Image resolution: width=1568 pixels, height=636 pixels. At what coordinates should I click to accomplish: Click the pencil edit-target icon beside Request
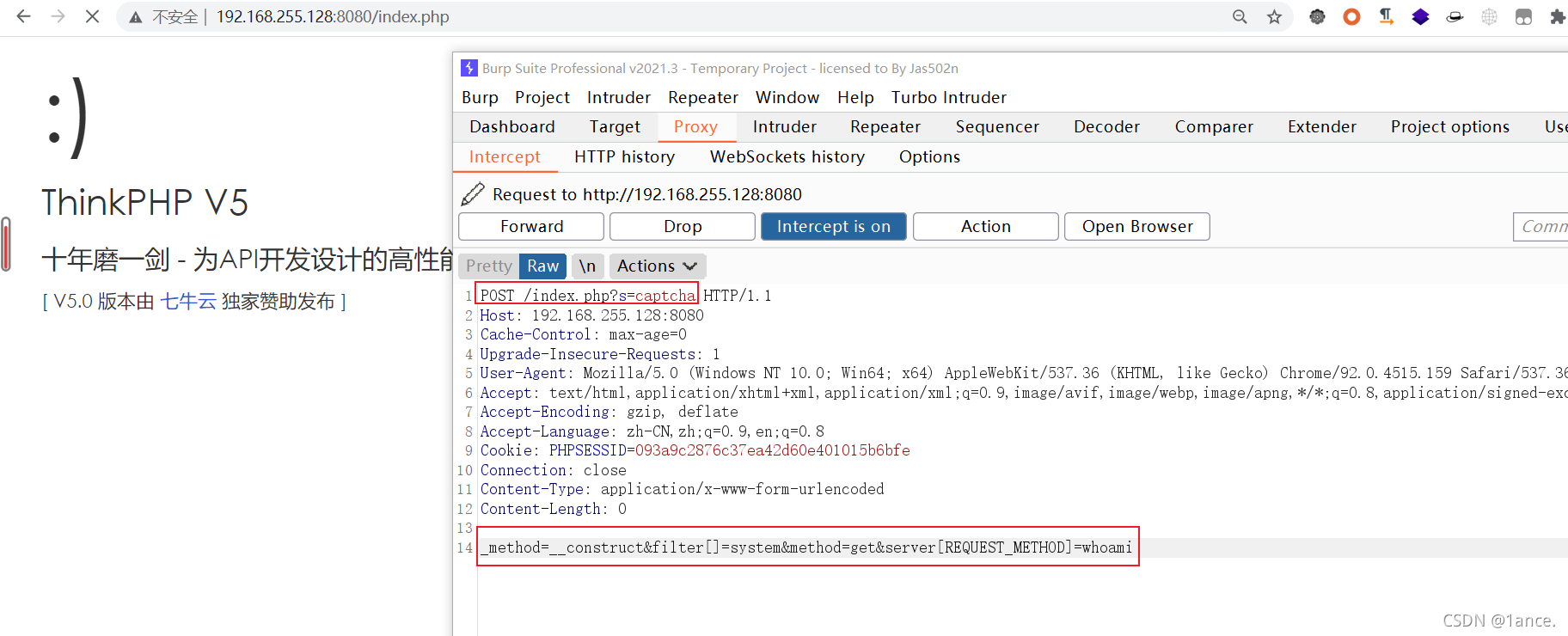pos(473,194)
